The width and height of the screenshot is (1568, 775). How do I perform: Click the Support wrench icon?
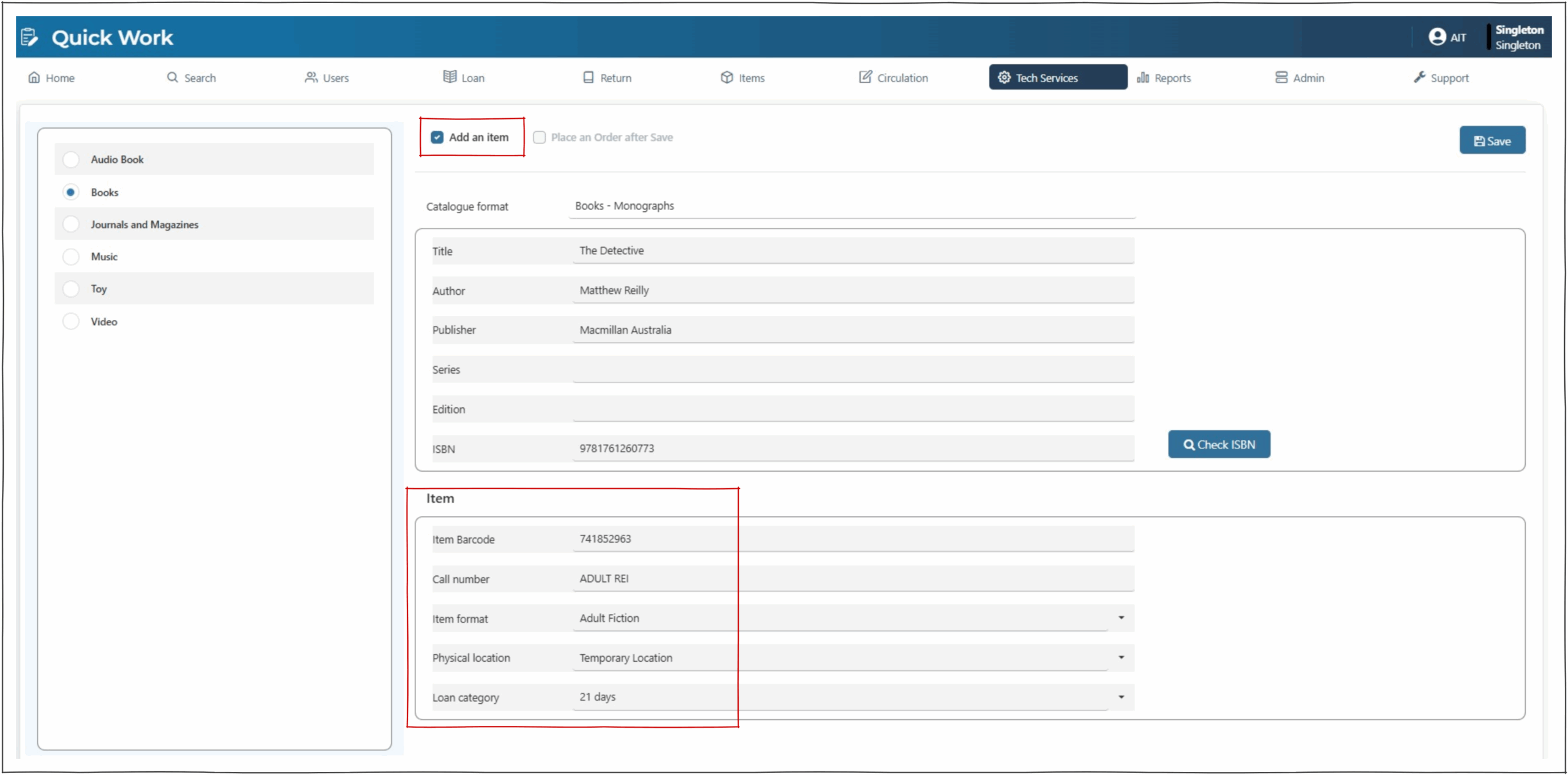click(x=1419, y=77)
